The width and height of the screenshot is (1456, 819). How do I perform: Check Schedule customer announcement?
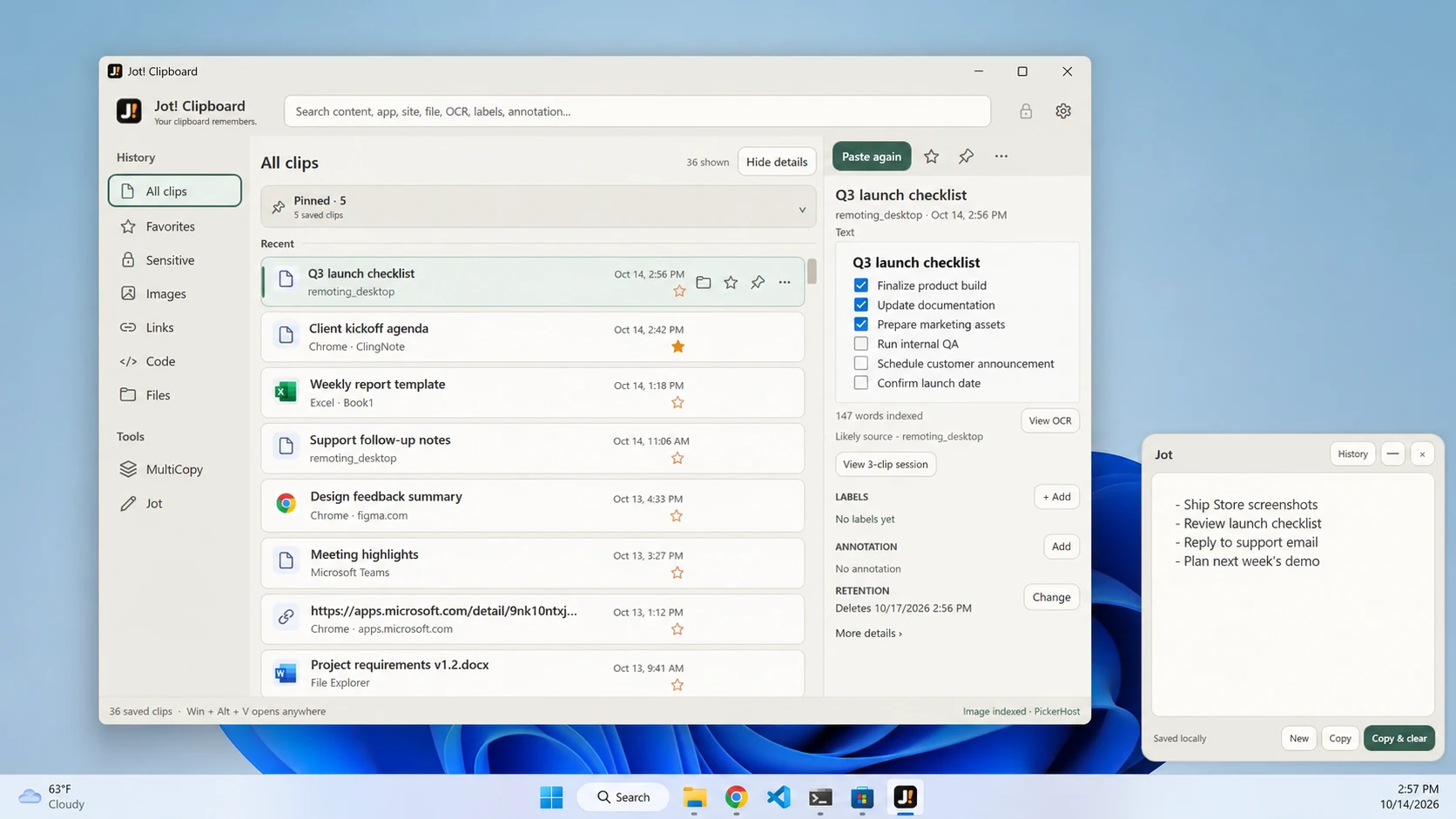(861, 363)
